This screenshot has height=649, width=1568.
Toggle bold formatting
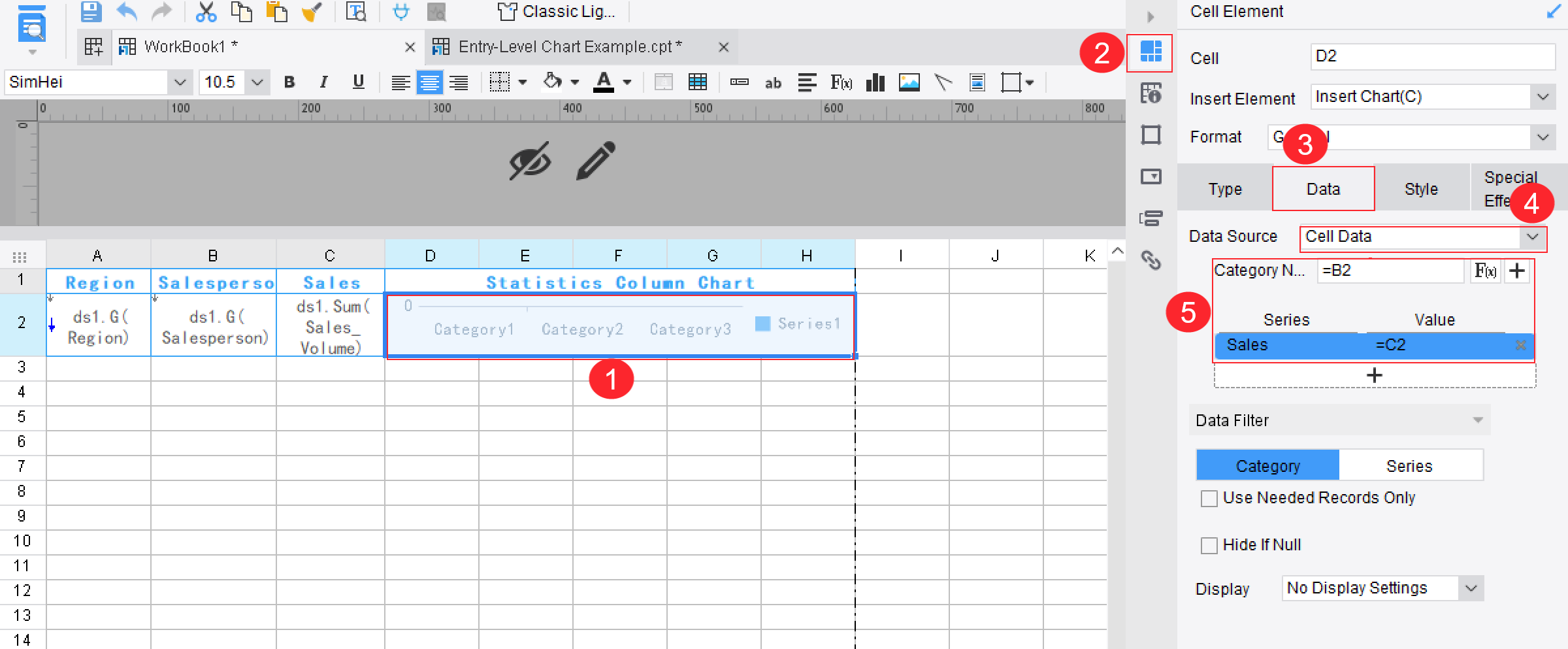(x=289, y=82)
